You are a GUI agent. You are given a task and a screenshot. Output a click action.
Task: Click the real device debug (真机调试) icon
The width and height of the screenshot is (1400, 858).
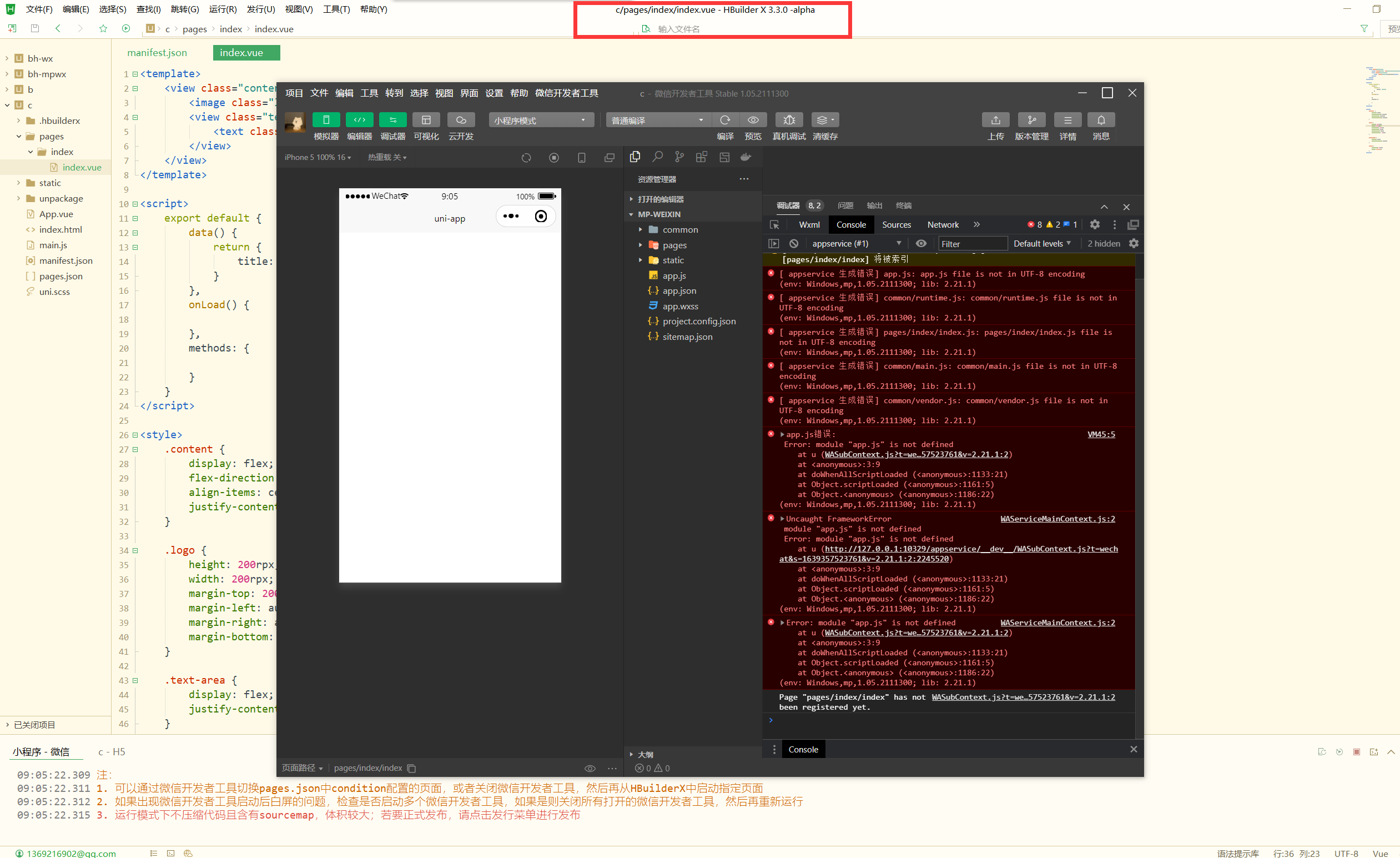pyautogui.click(x=789, y=120)
